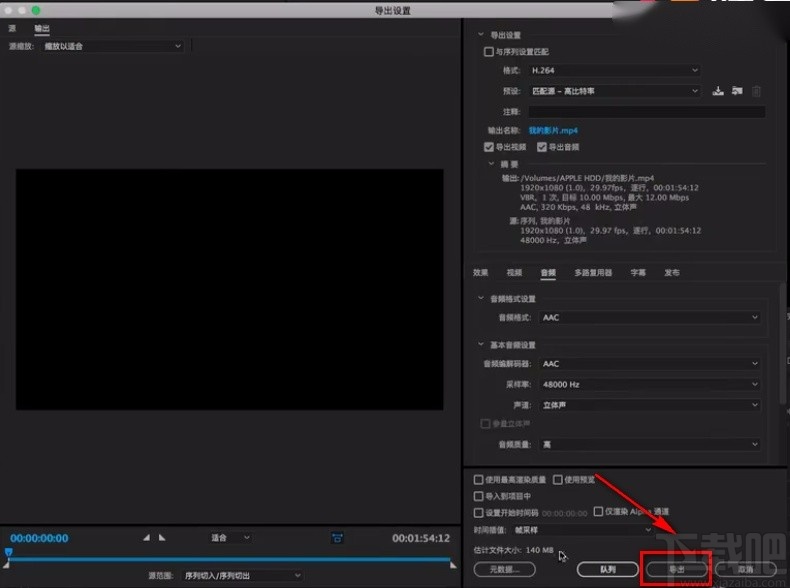
Task: Click the save preset icon
Action: pyautogui.click(x=718, y=91)
